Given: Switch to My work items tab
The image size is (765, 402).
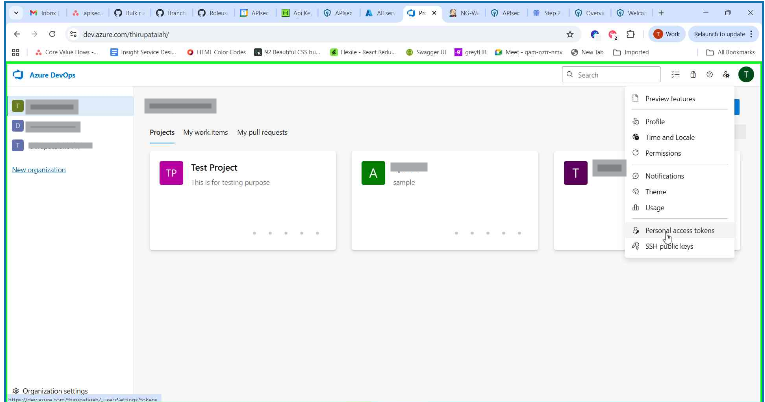Looking at the screenshot, I should (205, 132).
